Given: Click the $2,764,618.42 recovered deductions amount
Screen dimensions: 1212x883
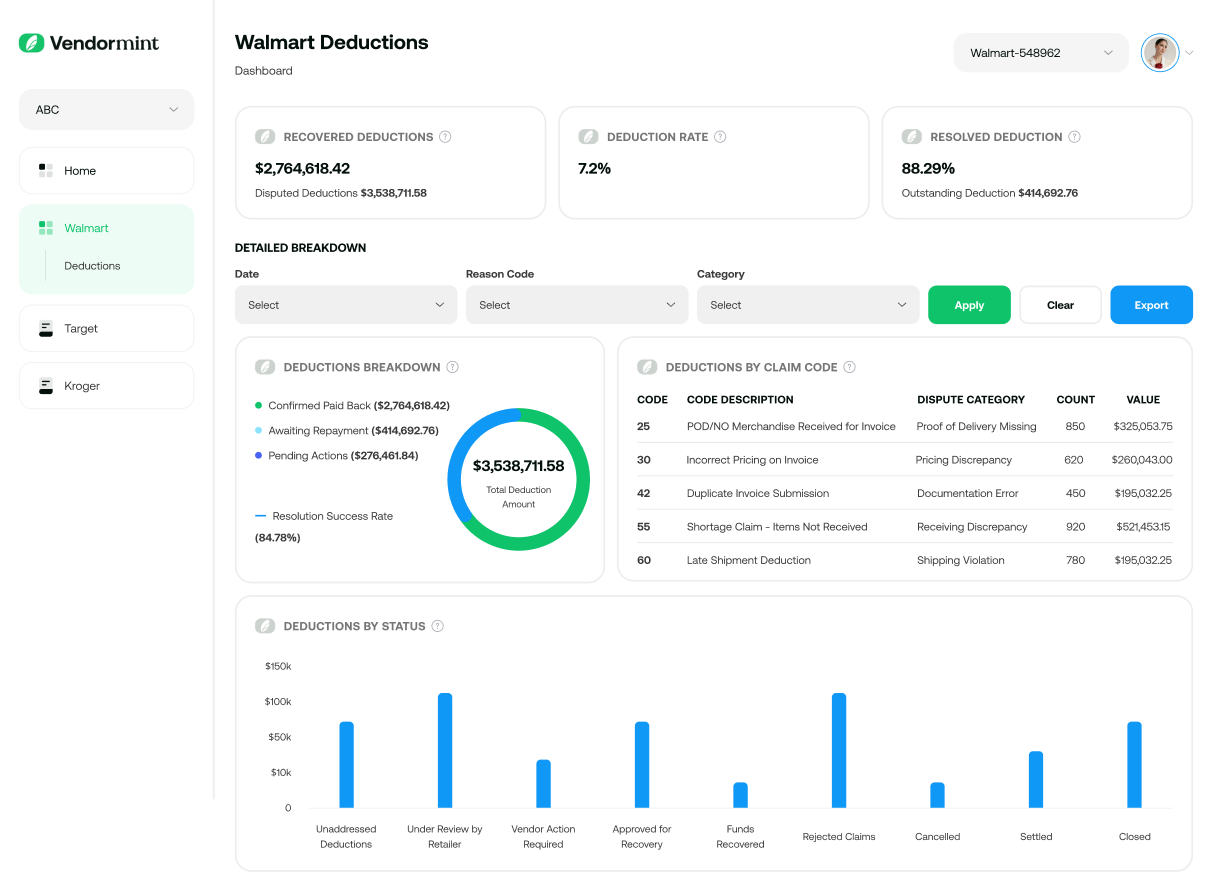Looking at the screenshot, I should click(x=302, y=168).
